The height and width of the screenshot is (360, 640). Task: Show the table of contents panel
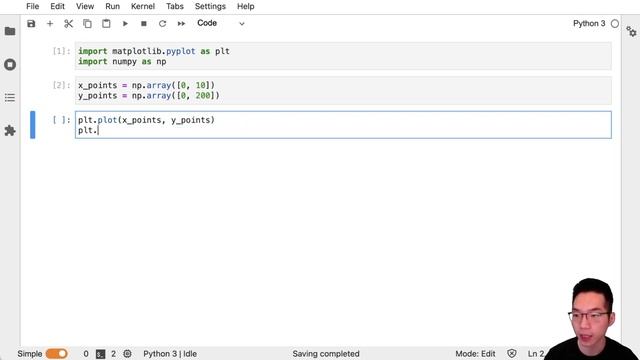10,98
